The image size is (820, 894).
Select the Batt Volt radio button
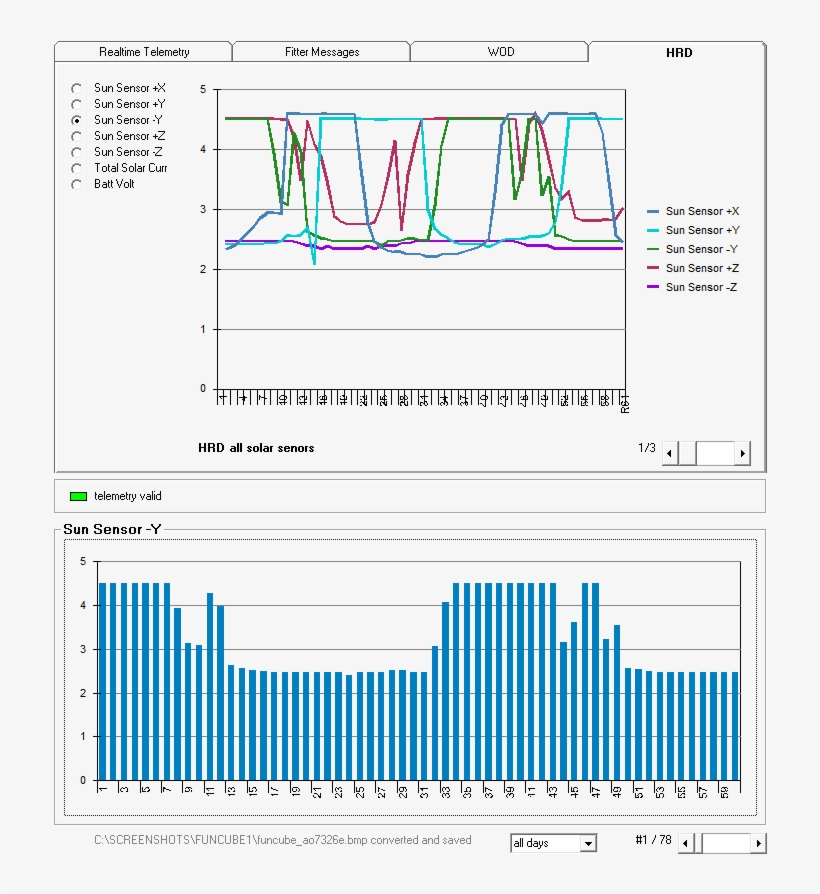point(76,184)
